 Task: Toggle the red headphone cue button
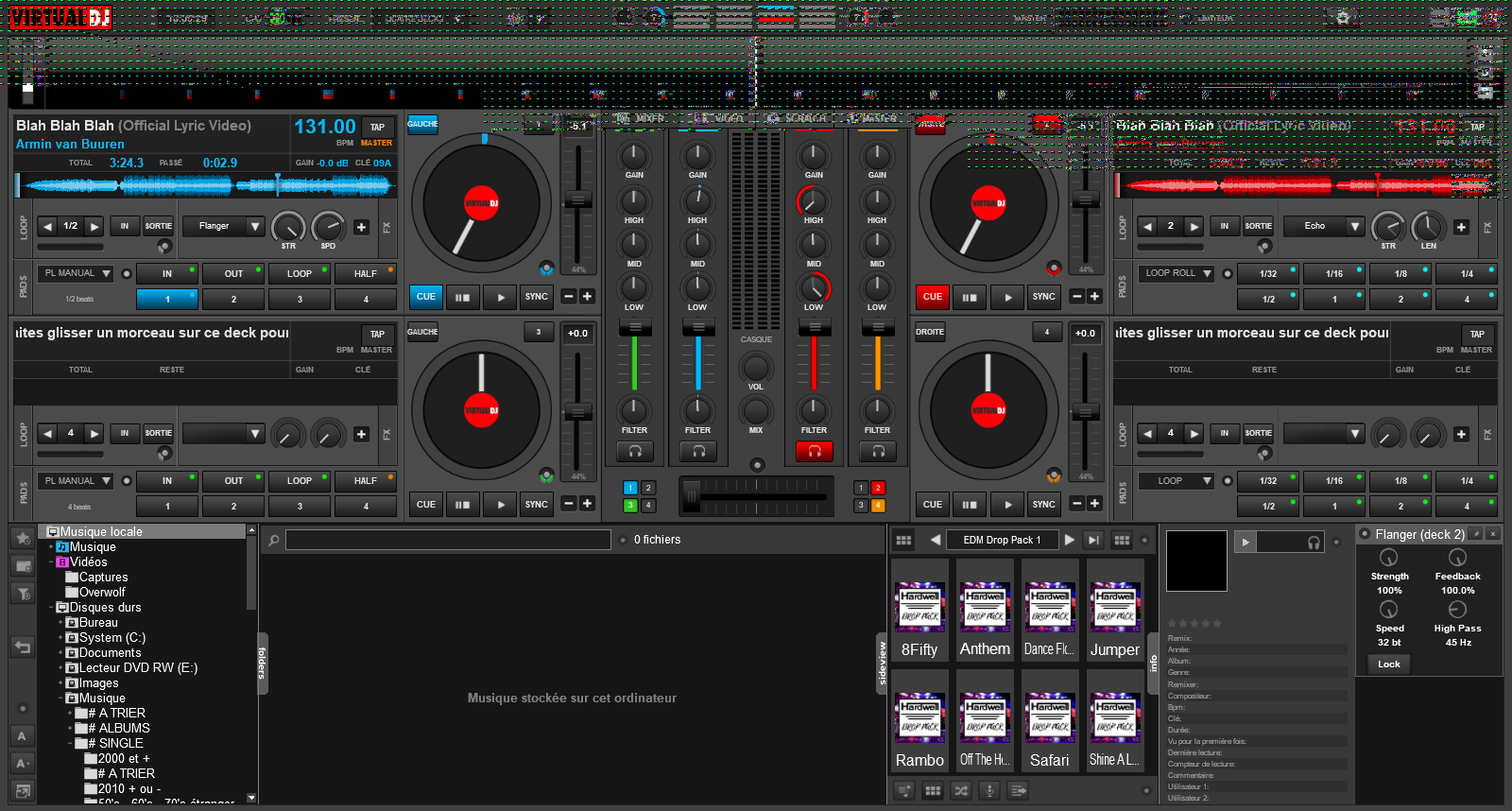pyautogui.click(x=814, y=452)
